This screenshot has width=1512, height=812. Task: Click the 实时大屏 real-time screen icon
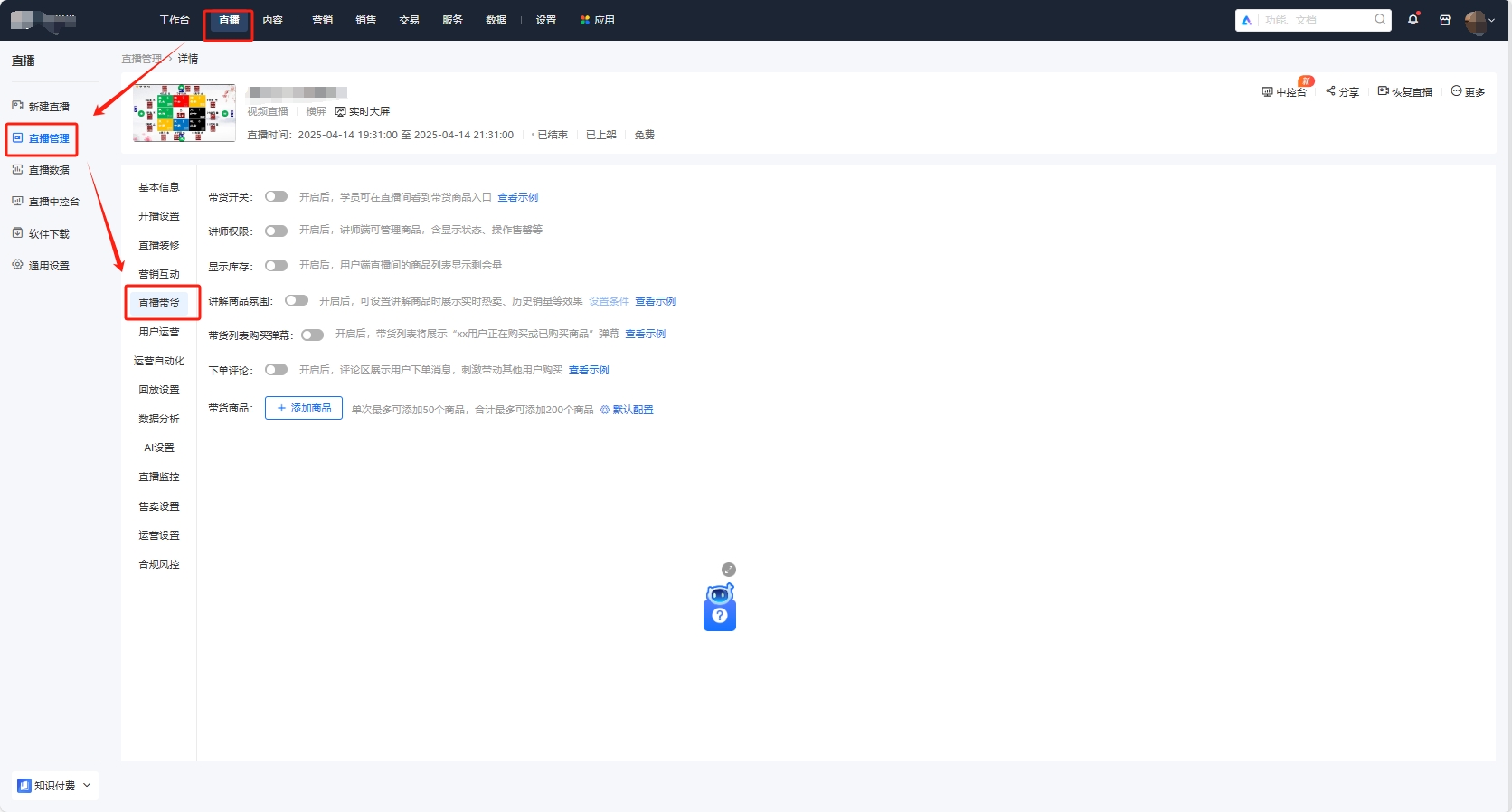pyautogui.click(x=341, y=112)
